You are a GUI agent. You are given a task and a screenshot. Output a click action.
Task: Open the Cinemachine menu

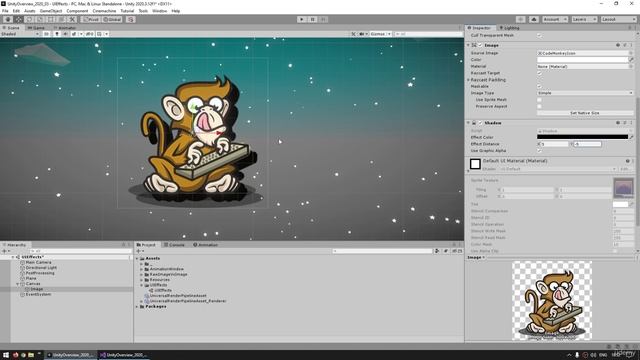(x=104, y=11)
